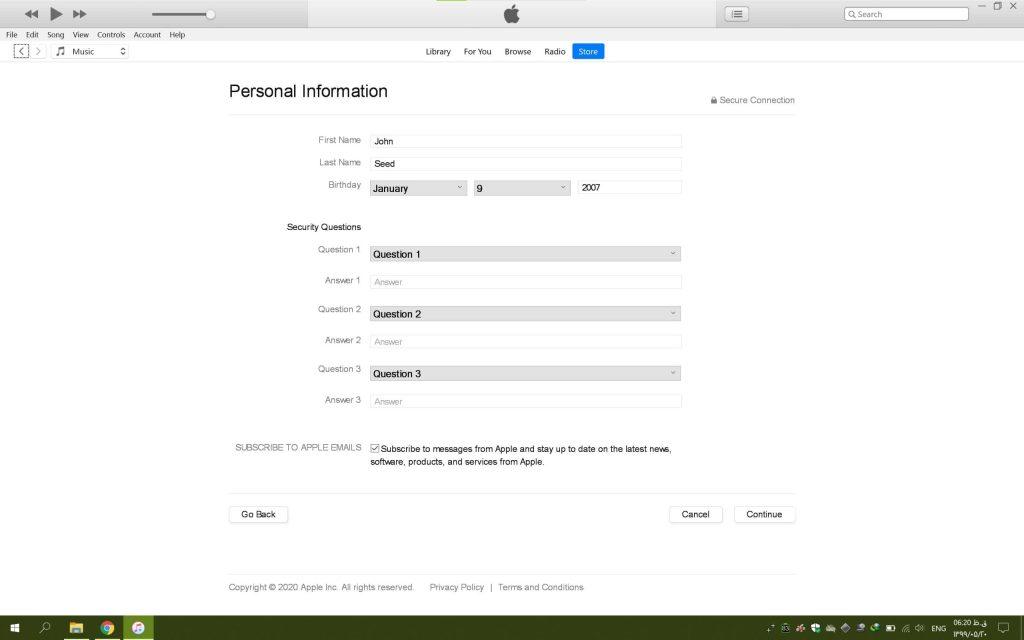The width and height of the screenshot is (1024, 640).
Task: Click the iTunes icon in the taskbar
Action: click(x=138, y=628)
